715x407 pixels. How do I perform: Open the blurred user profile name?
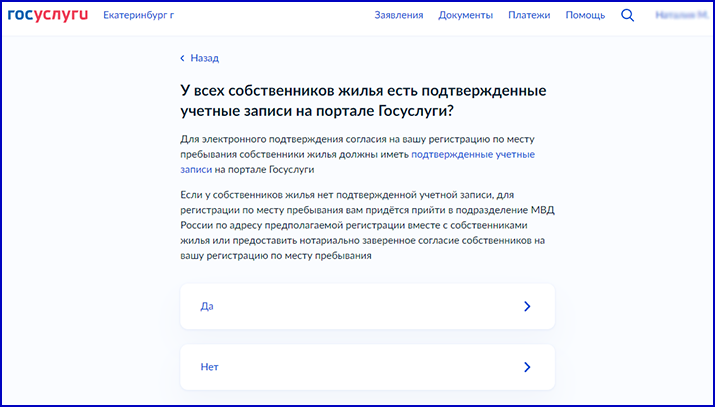tap(677, 16)
